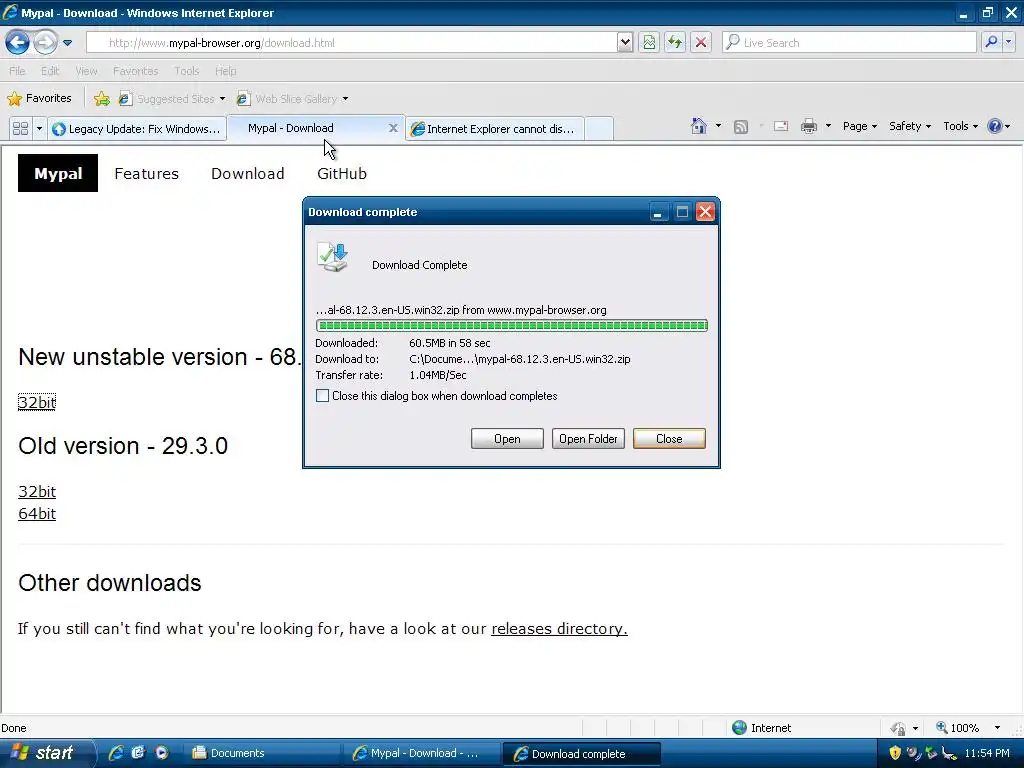Click the Refresh page icon
Viewport: 1024px width, 768px height.
675,42
